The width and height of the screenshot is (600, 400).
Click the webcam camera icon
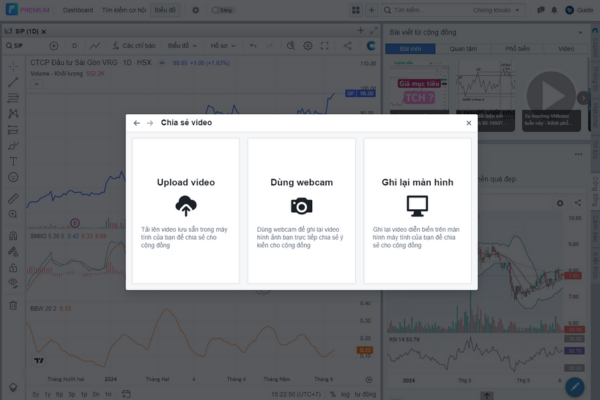coord(302,206)
